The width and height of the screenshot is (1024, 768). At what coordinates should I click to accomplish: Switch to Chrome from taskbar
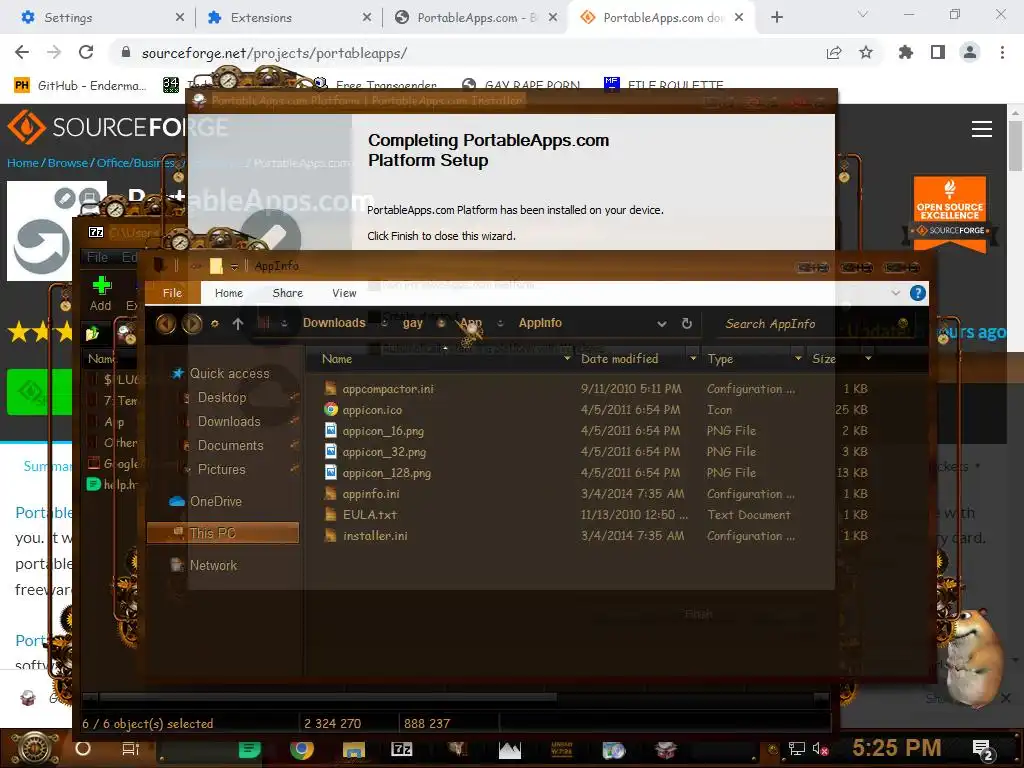301,749
